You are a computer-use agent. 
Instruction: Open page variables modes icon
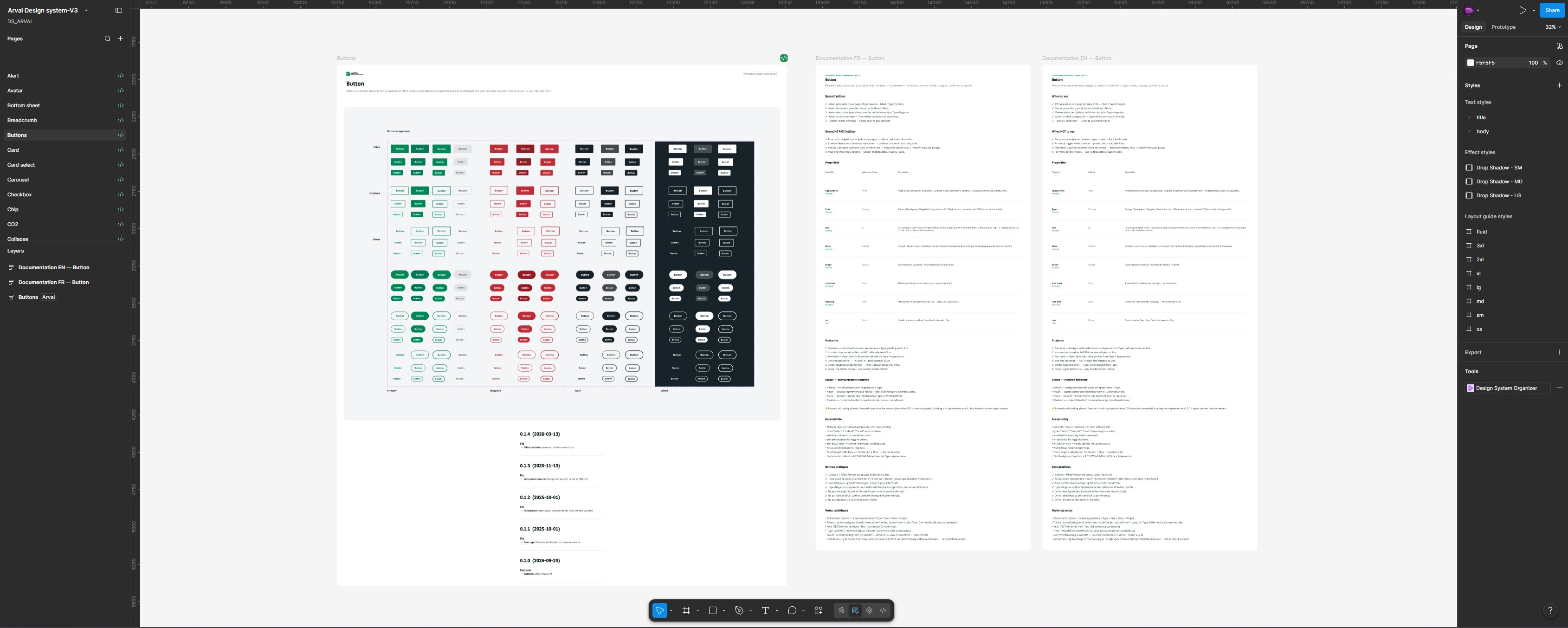point(1559,46)
